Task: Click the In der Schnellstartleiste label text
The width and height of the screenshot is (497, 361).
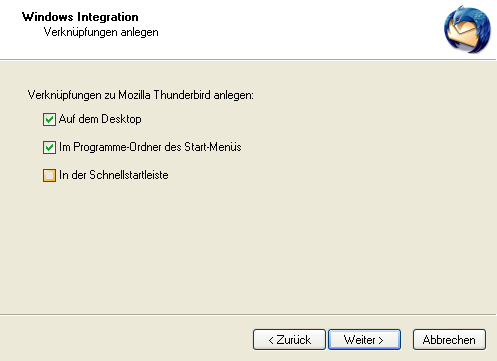Action: click(114, 175)
